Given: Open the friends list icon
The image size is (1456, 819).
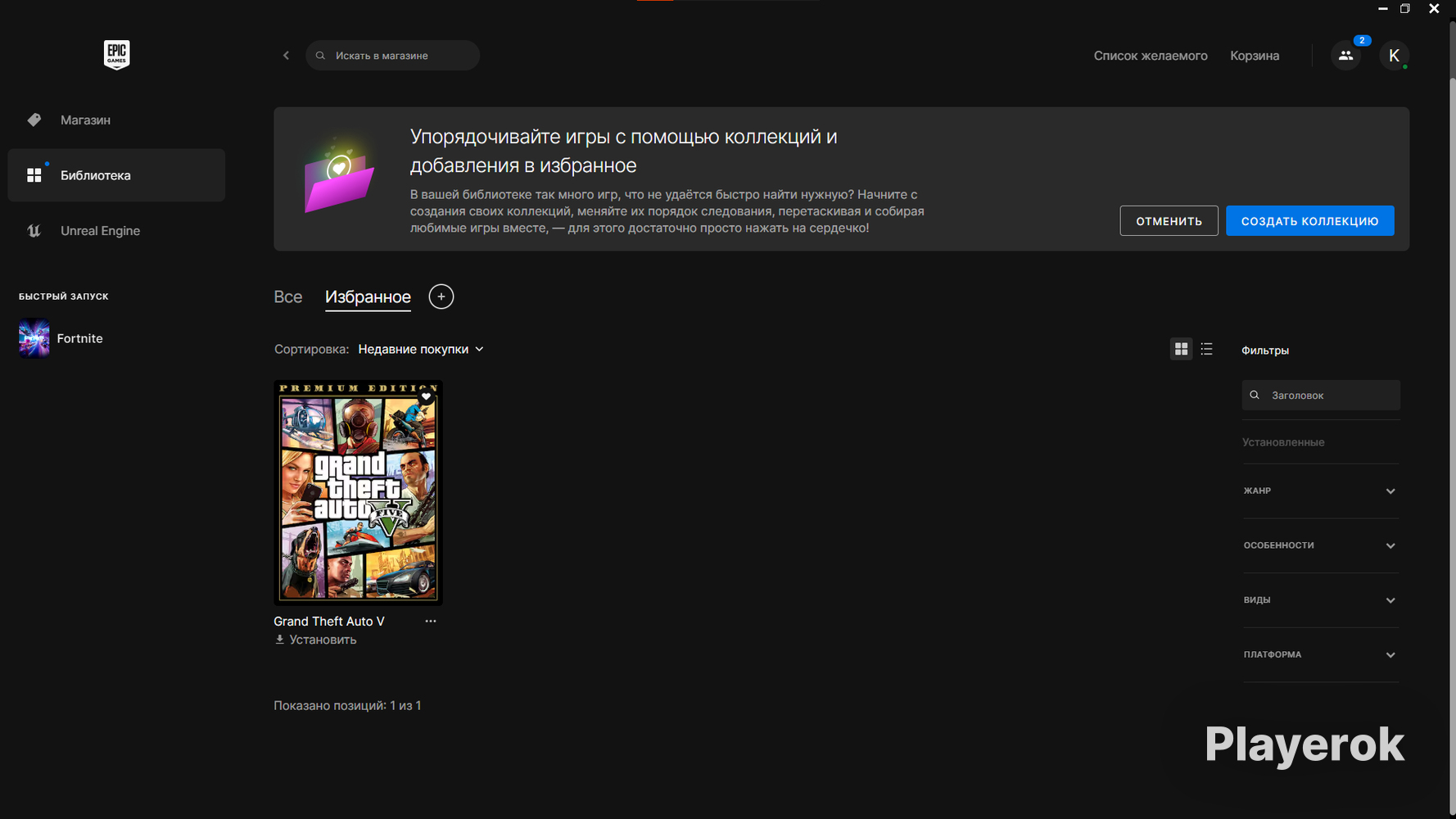Looking at the screenshot, I should pos(1345,56).
